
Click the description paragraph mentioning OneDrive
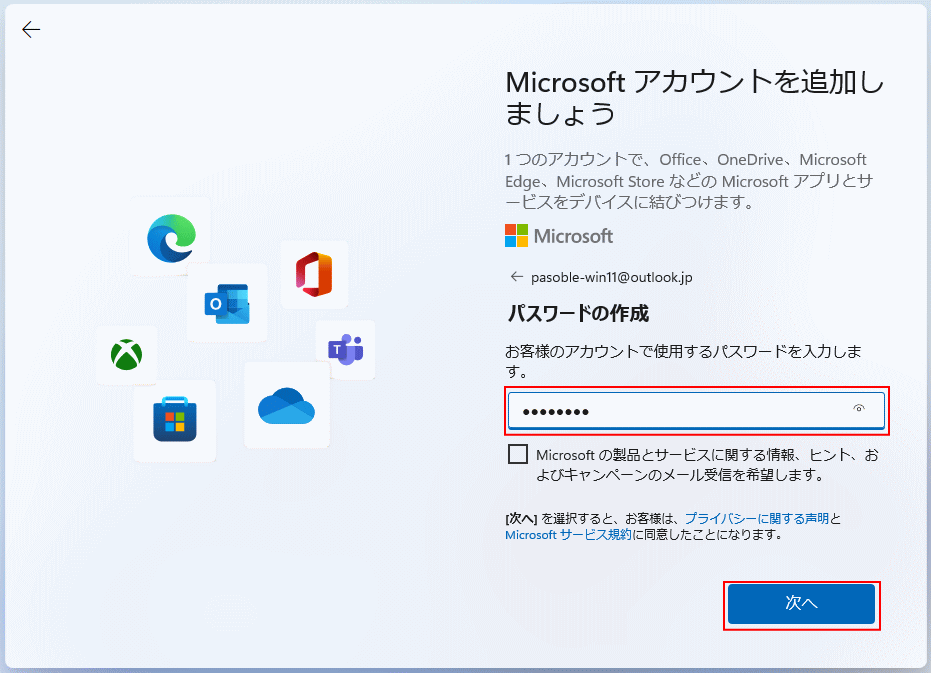(x=686, y=181)
